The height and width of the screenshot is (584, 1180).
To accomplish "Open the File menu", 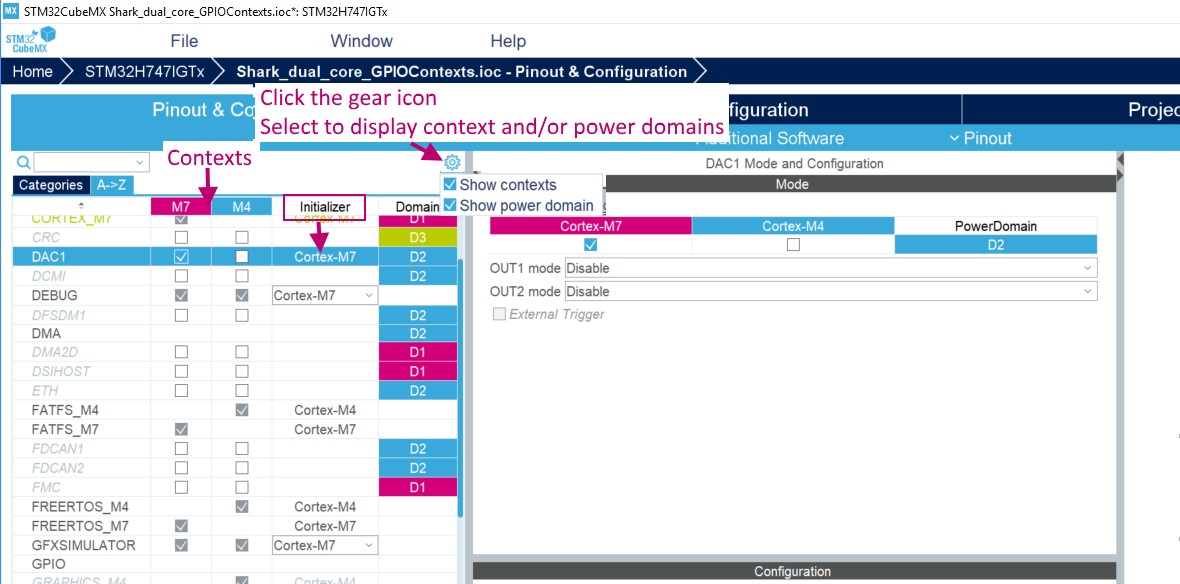I will coord(184,41).
